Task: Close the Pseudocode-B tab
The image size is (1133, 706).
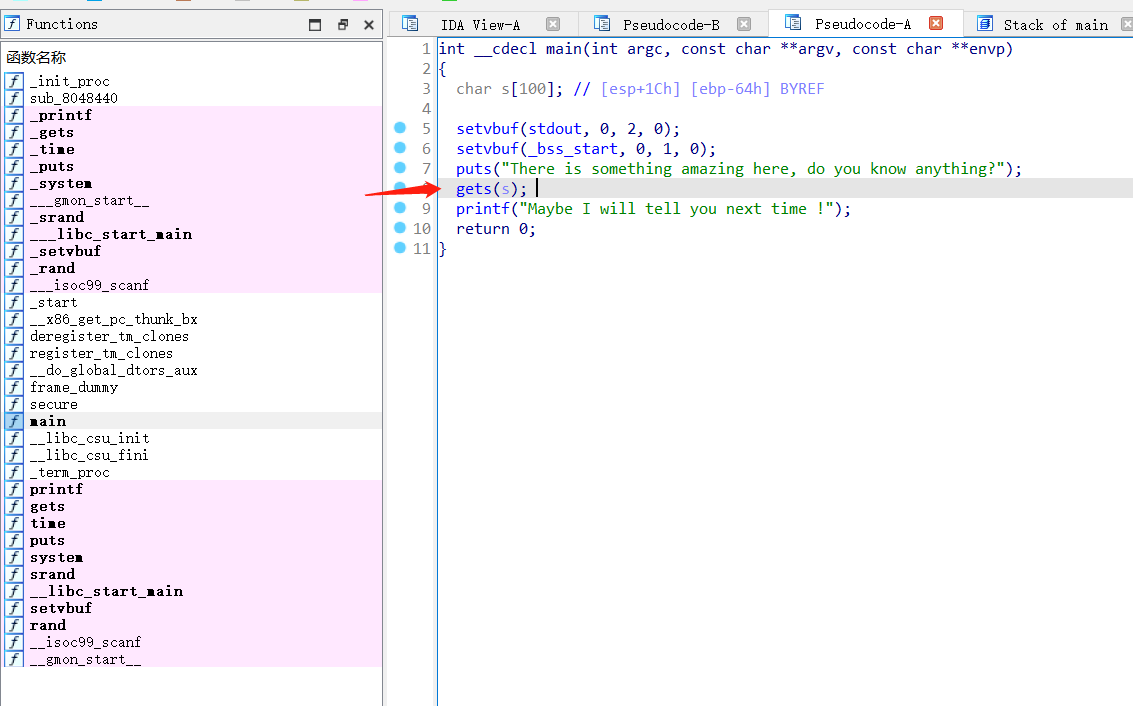Action: point(744,24)
